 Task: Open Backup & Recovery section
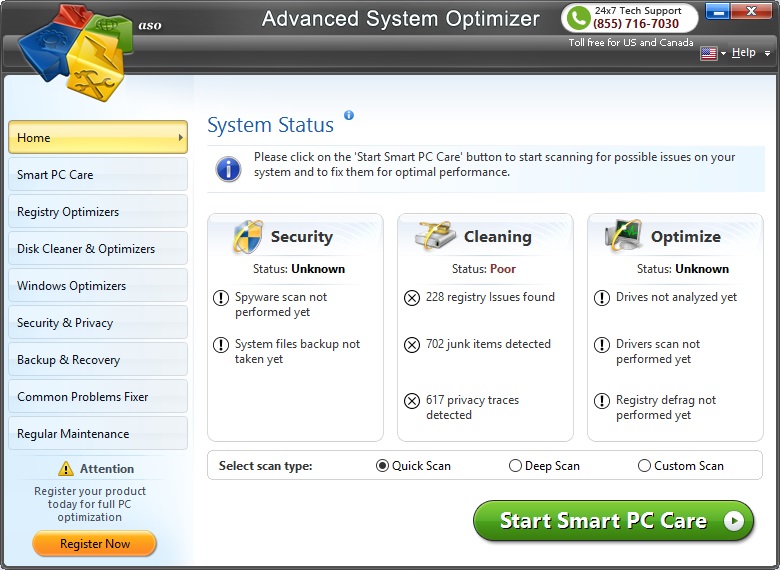[98, 359]
